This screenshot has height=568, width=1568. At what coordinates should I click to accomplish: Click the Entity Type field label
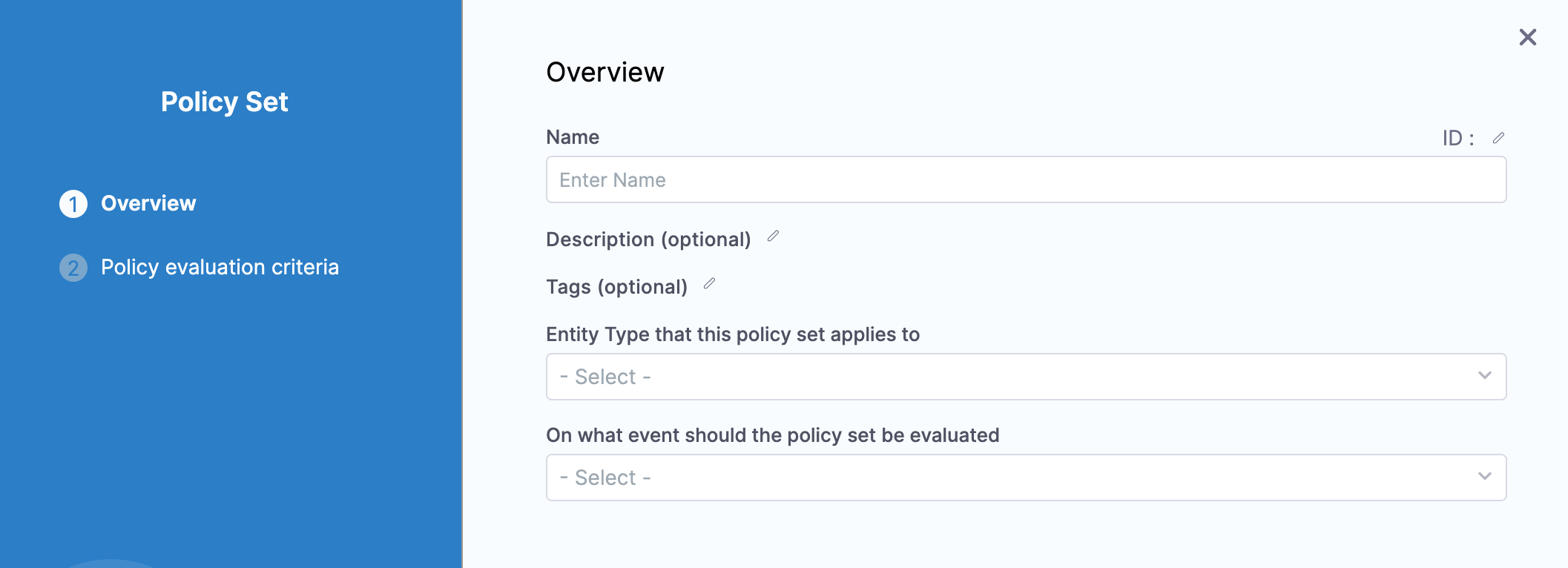point(732,334)
